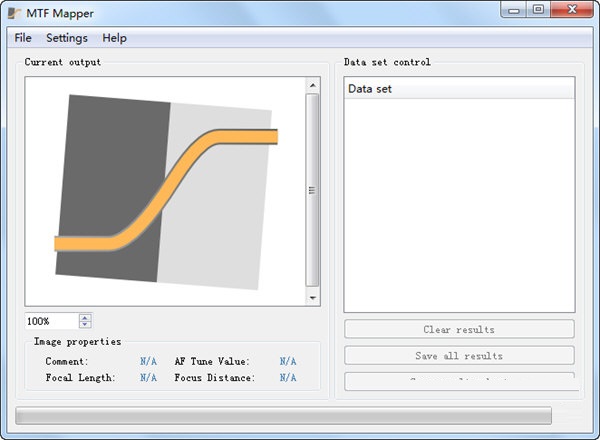This screenshot has width=600, height=440.
Task: Close the MTF Mapper window
Action: point(572,10)
